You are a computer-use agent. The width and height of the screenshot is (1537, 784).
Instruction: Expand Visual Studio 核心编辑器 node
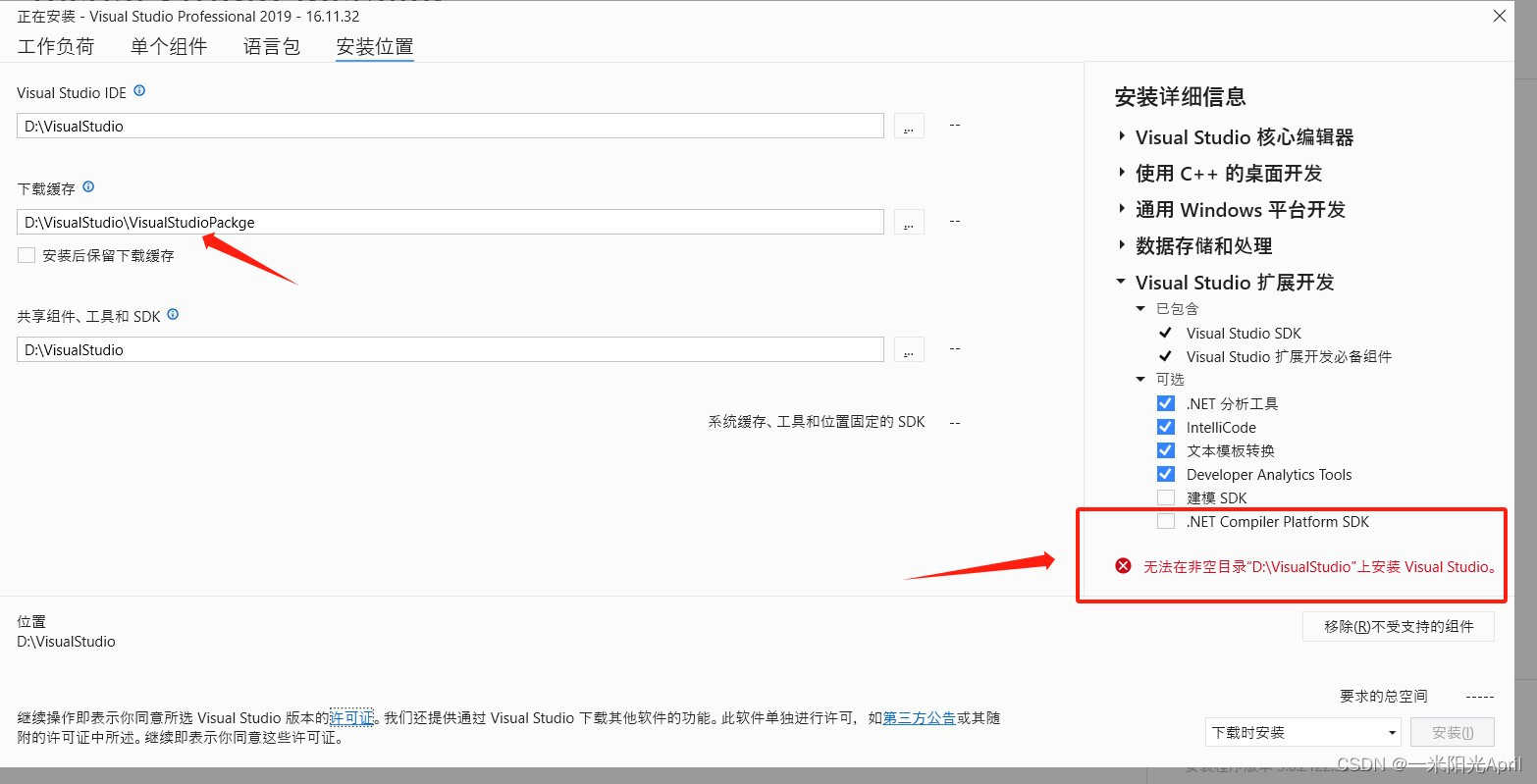pyautogui.click(x=1122, y=136)
